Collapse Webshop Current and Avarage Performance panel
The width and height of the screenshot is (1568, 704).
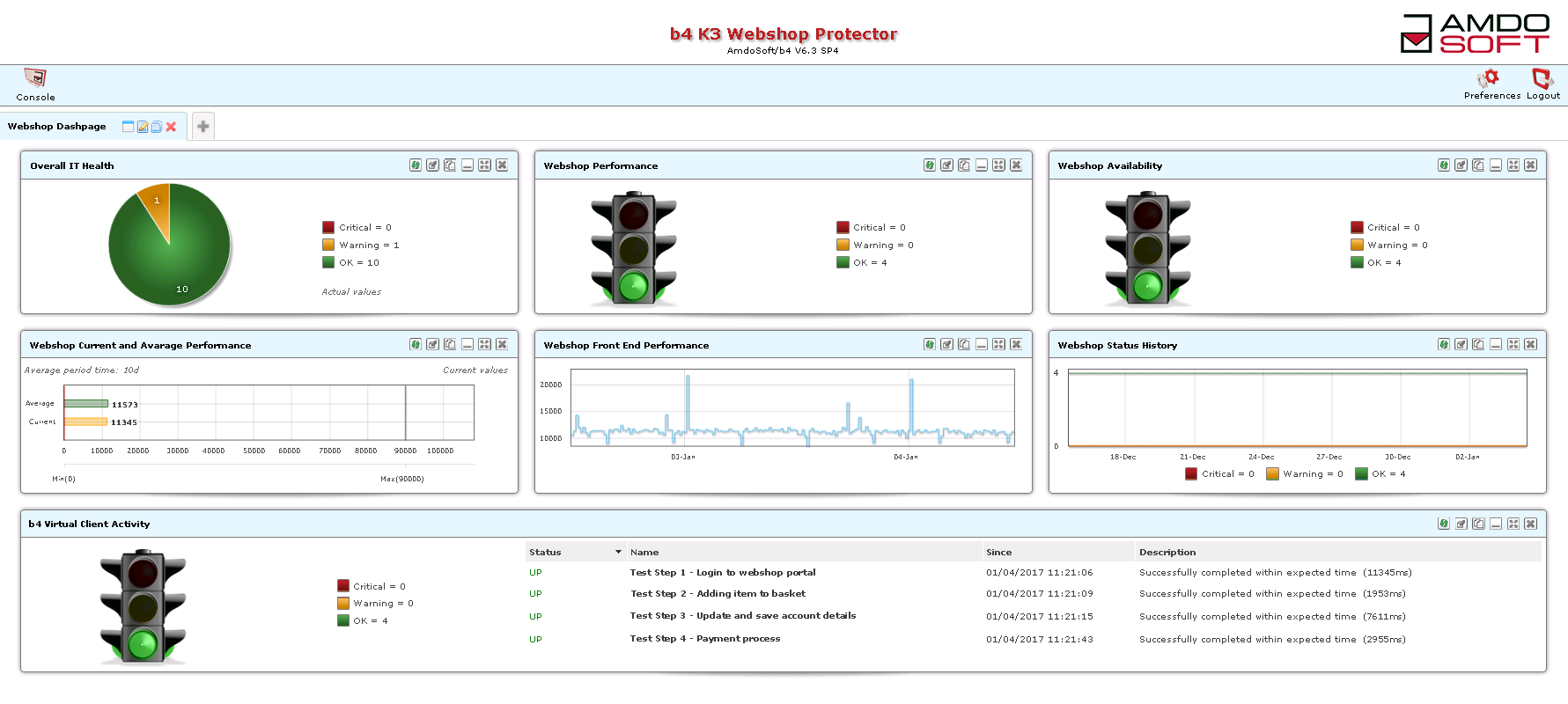[x=467, y=344]
